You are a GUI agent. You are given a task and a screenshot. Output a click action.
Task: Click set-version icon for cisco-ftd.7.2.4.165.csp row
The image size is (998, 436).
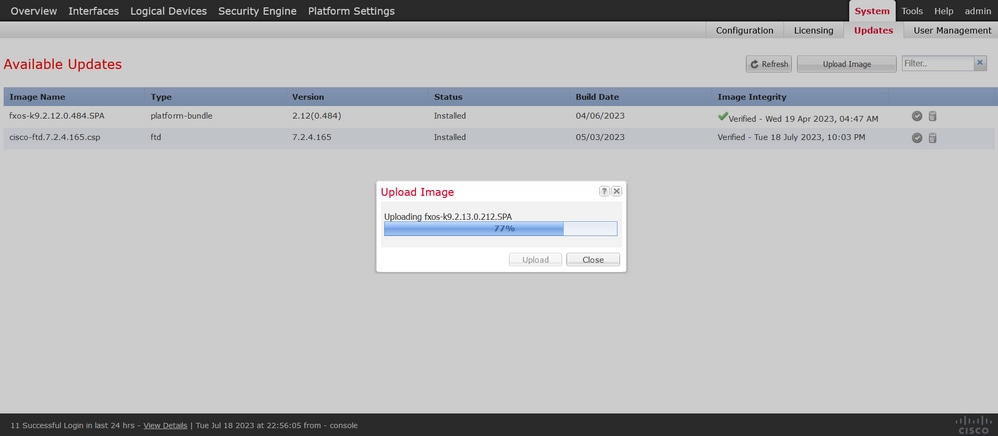(x=917, y=137)
